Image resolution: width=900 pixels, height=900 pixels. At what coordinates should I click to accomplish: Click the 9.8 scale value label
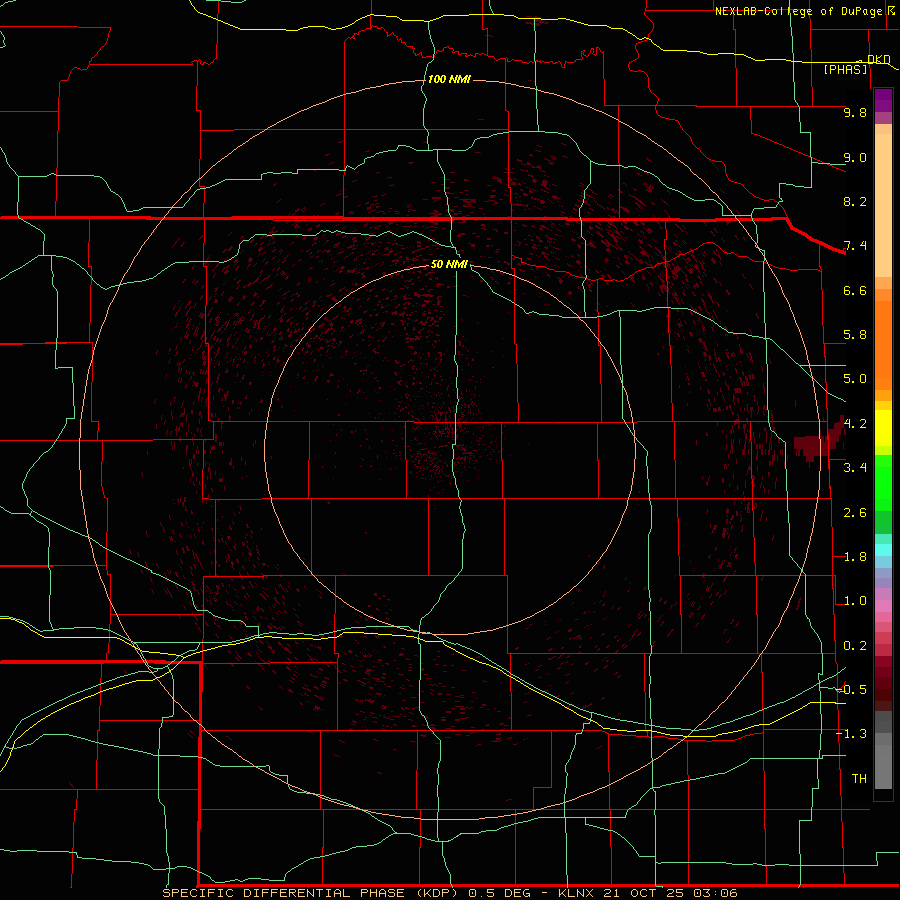click(x=855, y=112)
